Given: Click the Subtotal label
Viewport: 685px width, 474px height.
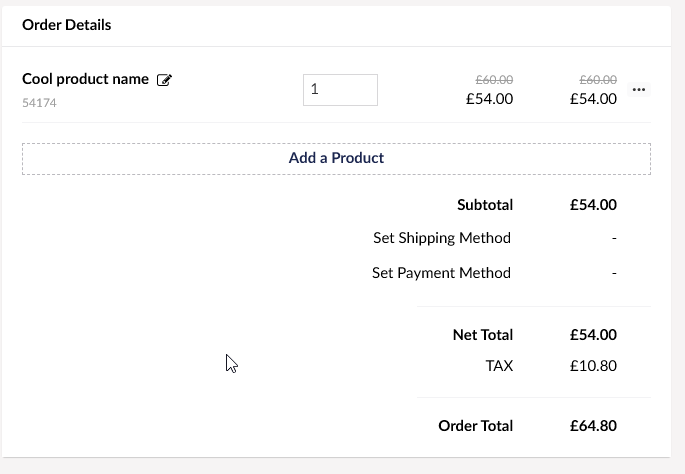Looking at the screenshot, I should (485, 205).
